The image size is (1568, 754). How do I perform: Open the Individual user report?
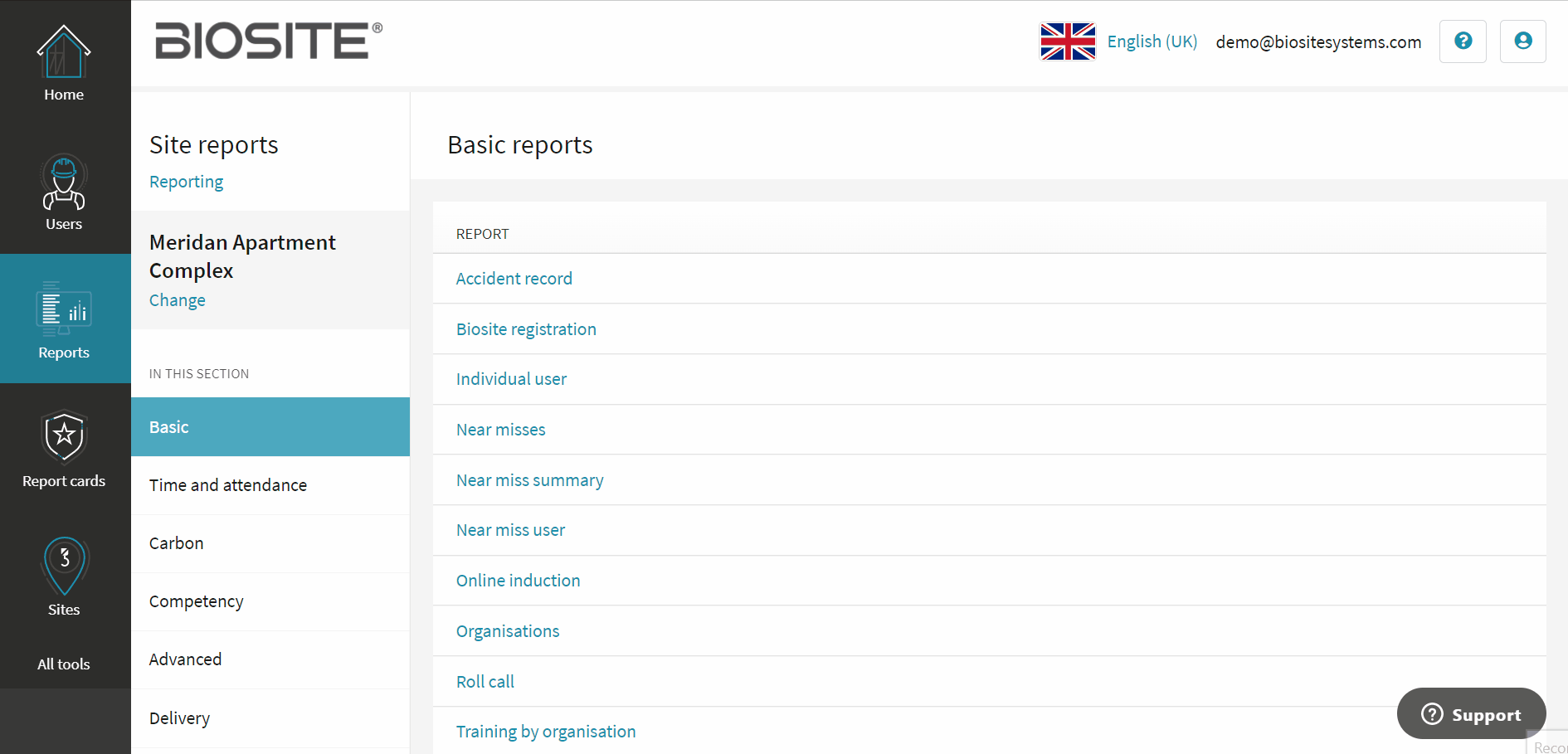click(x=511, y=379)
